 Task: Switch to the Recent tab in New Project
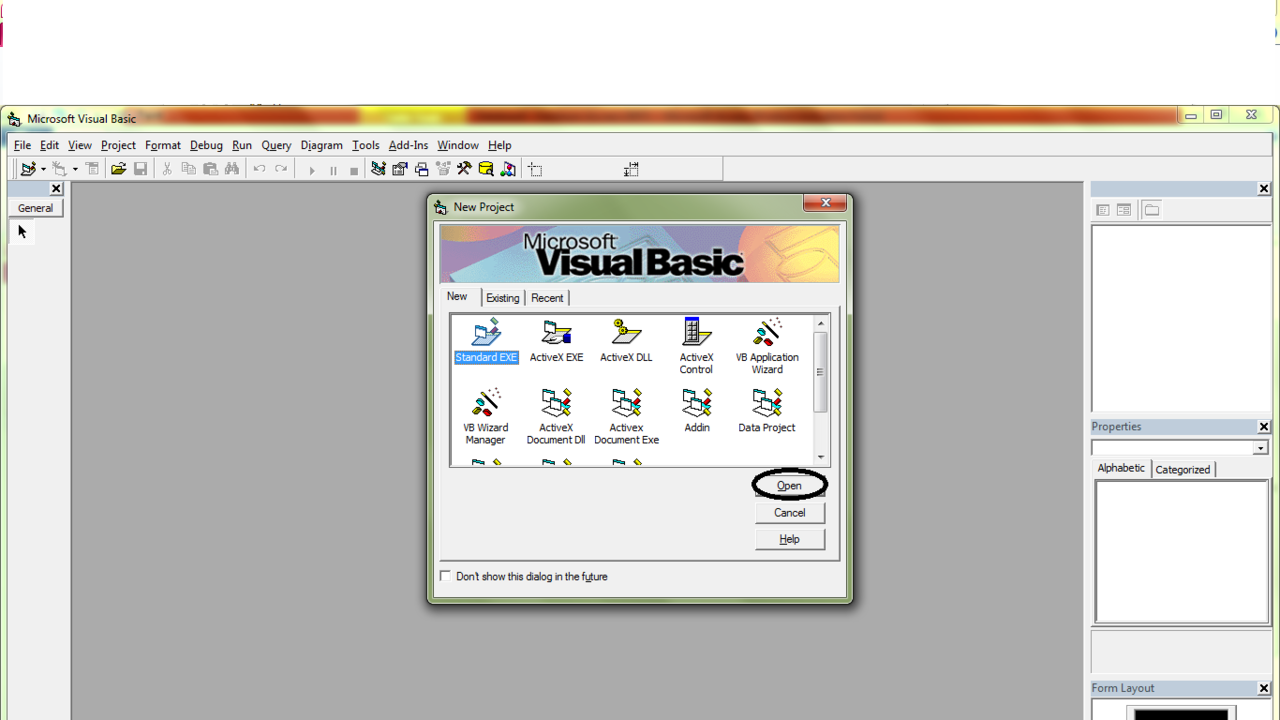547,298
